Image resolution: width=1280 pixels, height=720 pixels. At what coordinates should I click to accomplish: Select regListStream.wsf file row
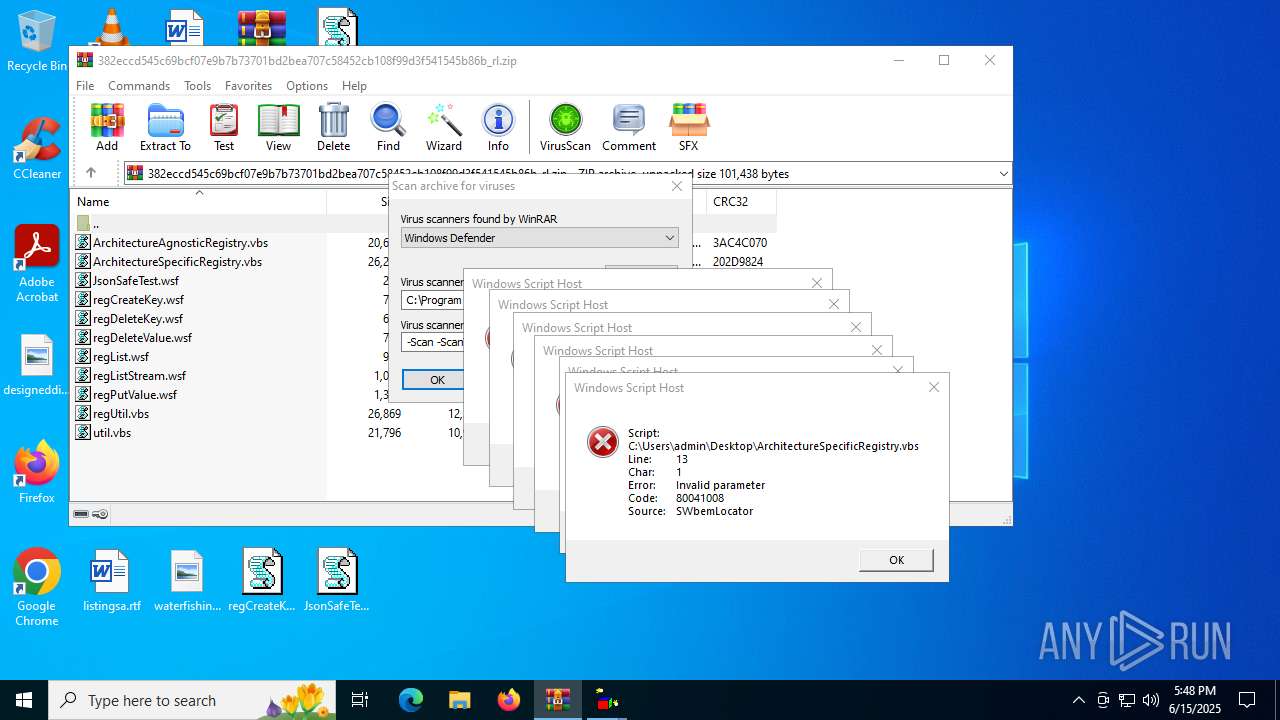(139, 376)
